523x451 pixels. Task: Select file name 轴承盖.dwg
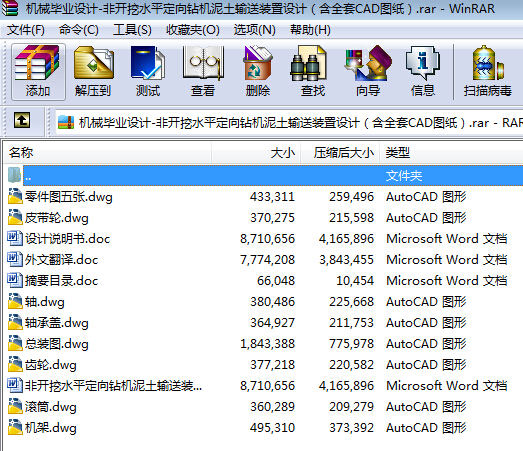click(x=57, y=323)
